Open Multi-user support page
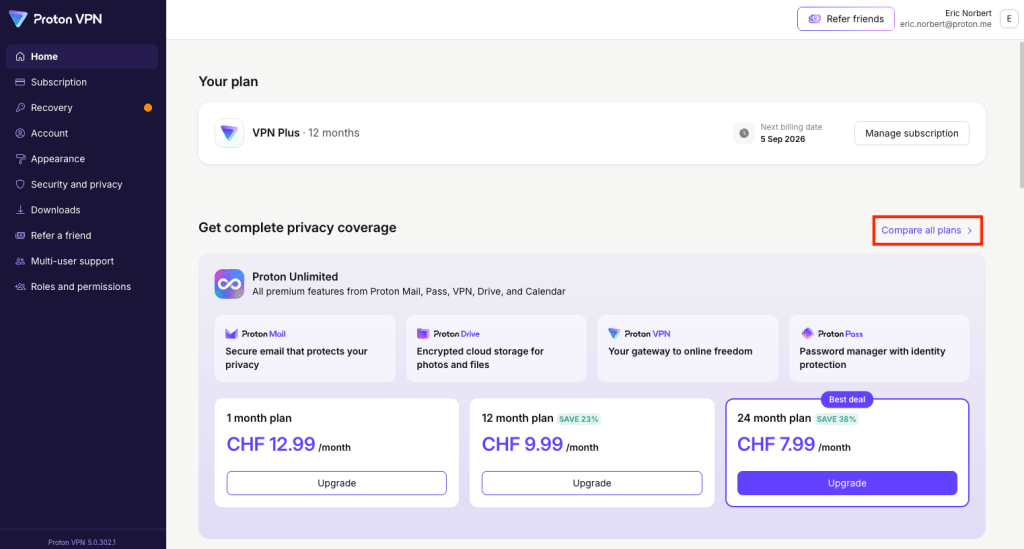Image resolution: width=1024 pixels, height=549 pixels. pos(82,261)
